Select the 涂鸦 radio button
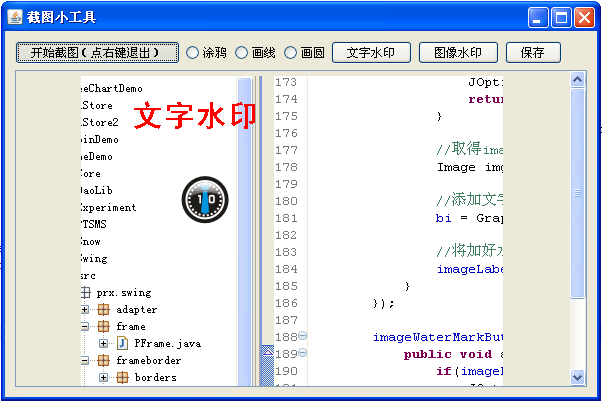This screenshot has height=402, width=602. pos(206,52)
